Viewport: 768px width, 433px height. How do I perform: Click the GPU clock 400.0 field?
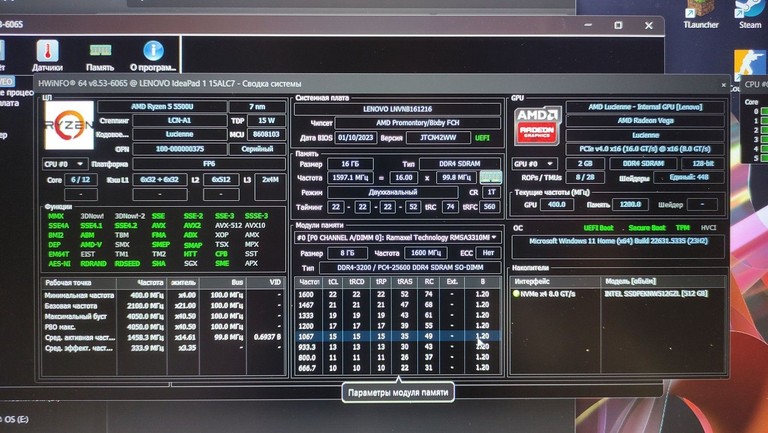pos(557,204)
